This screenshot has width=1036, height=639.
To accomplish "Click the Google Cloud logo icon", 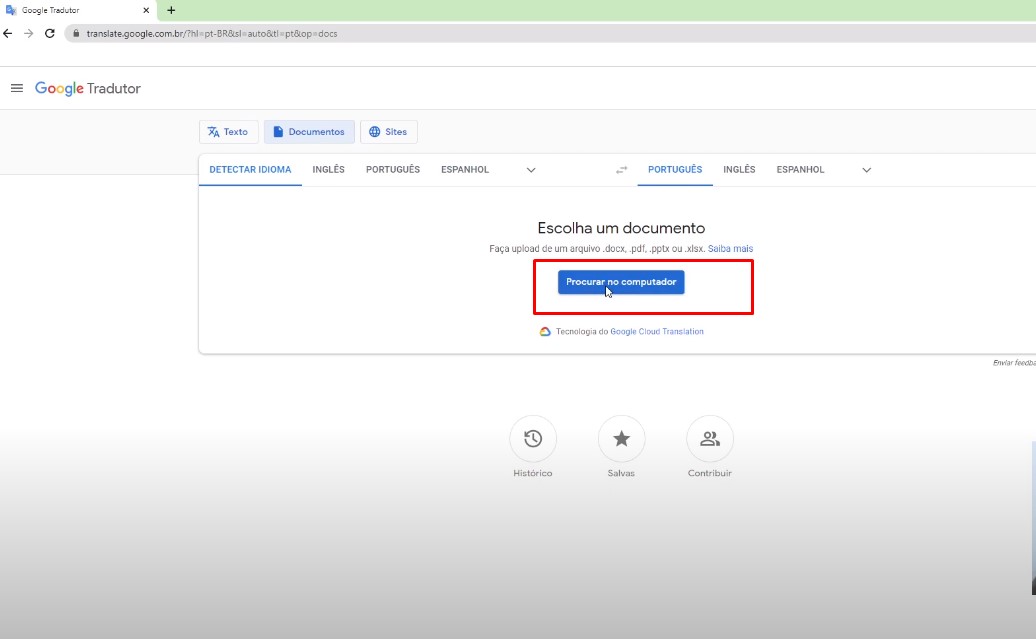I will coord(545,332).
